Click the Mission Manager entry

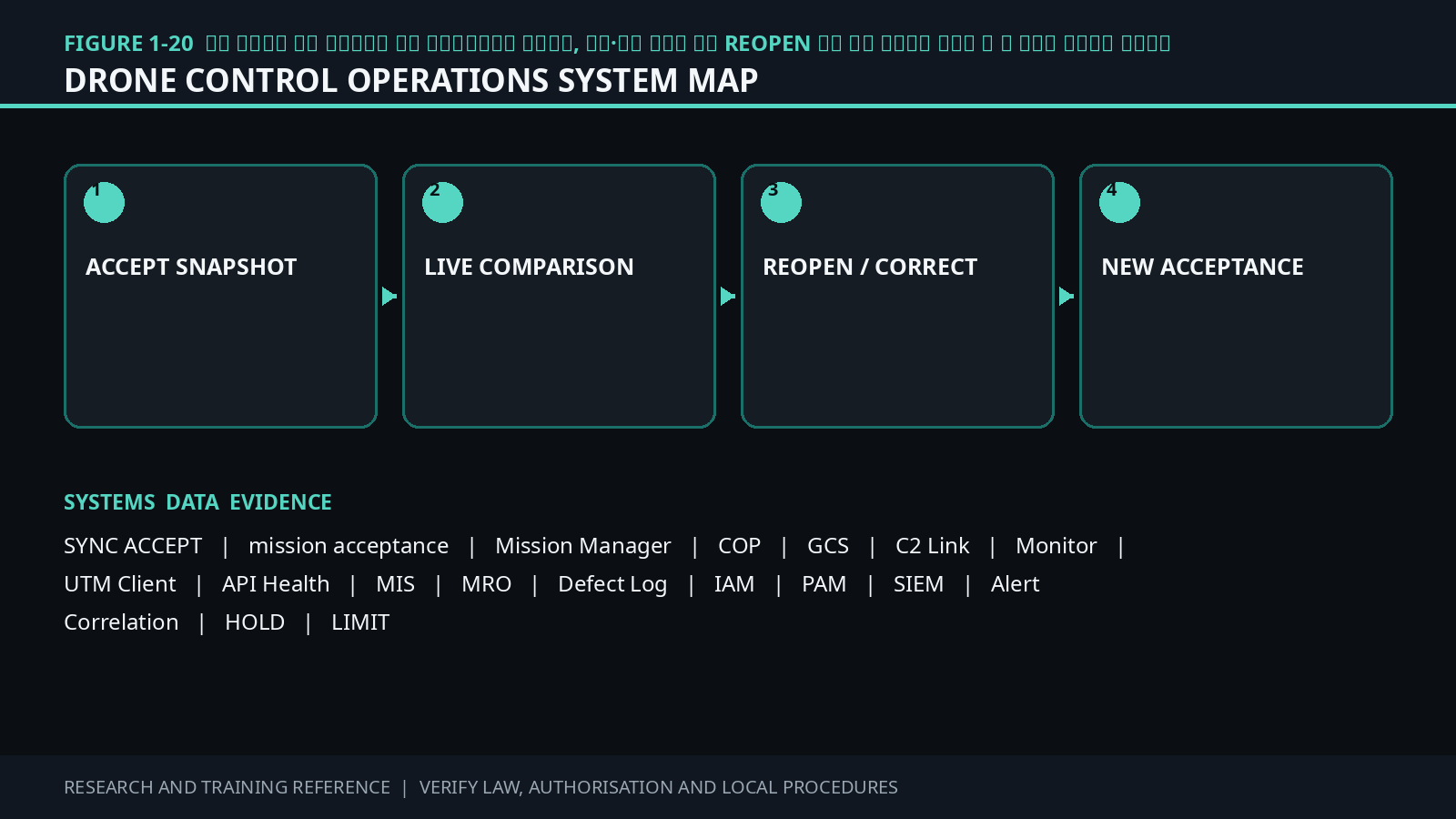(583, 546)
